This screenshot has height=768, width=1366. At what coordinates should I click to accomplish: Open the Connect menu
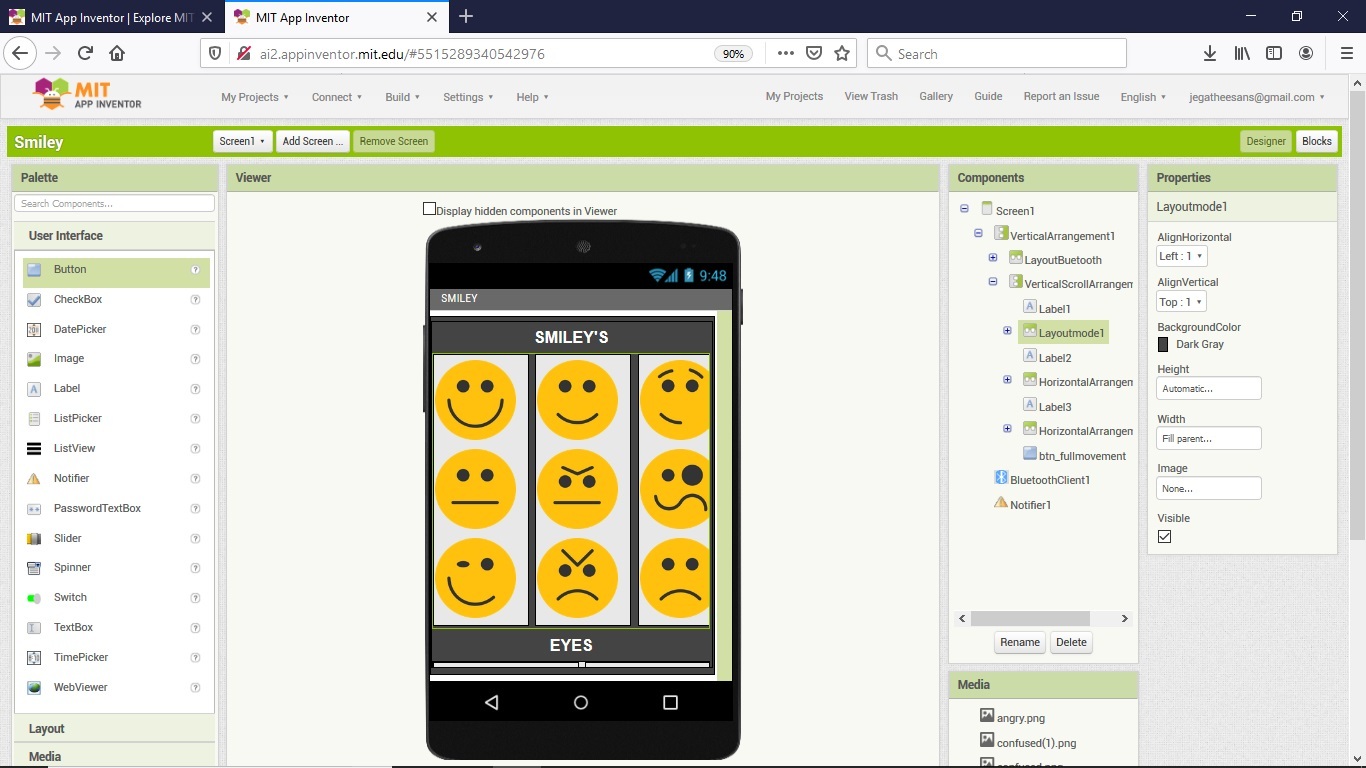click(337, 97)
